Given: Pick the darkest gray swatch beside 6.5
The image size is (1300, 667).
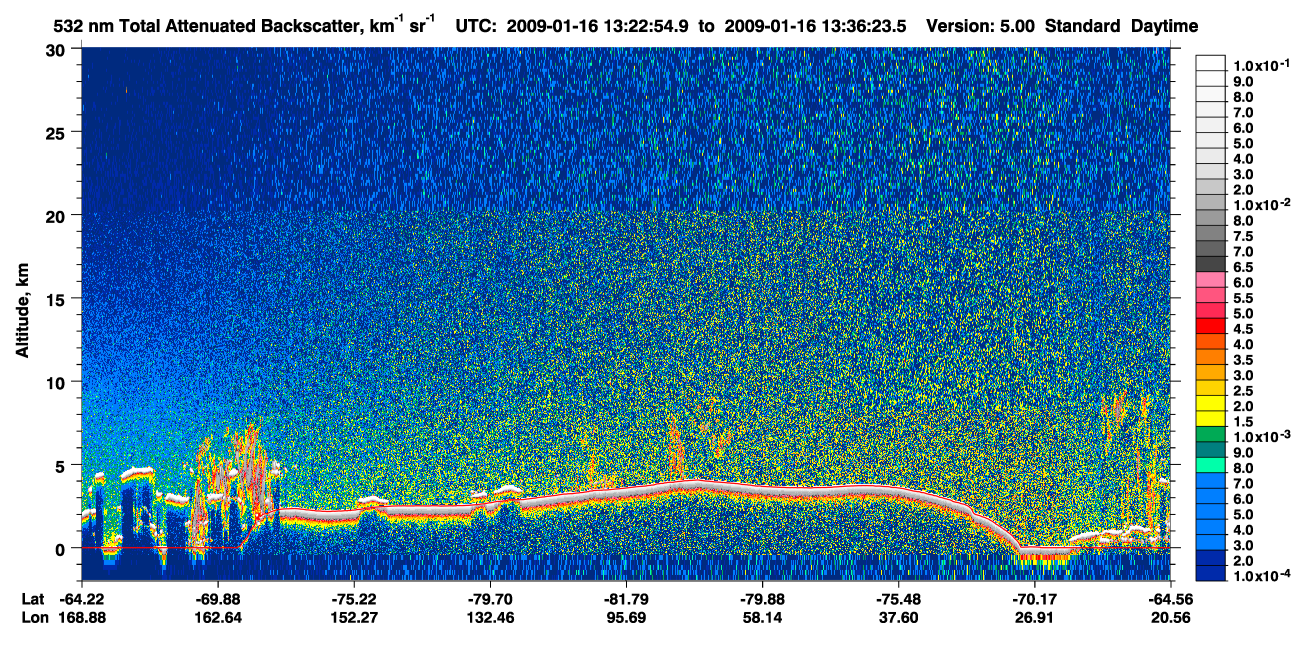Looking at the screenshot, I should point(1210,264).
